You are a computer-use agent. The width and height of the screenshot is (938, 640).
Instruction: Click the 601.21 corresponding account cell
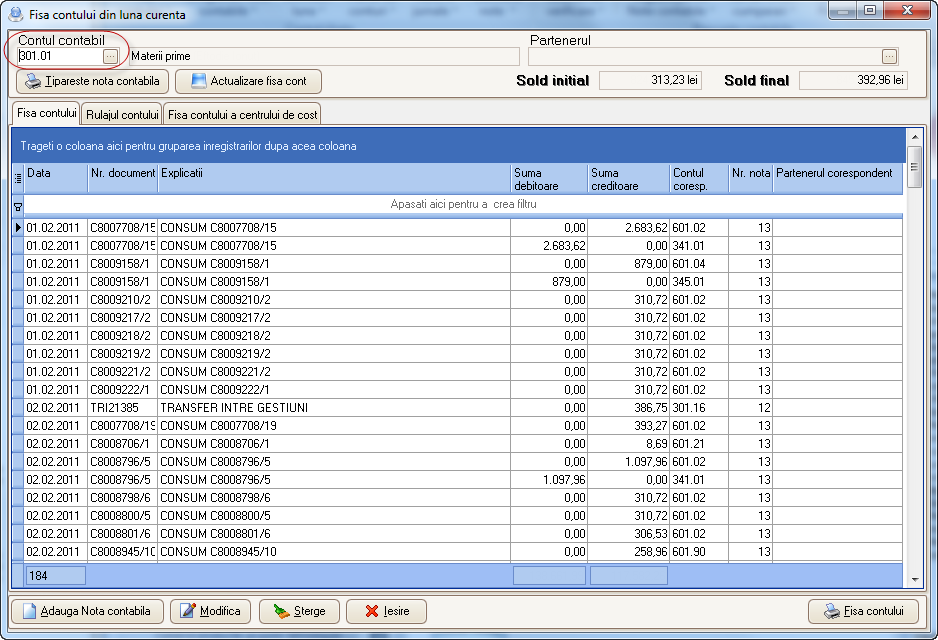pos(699,444)
